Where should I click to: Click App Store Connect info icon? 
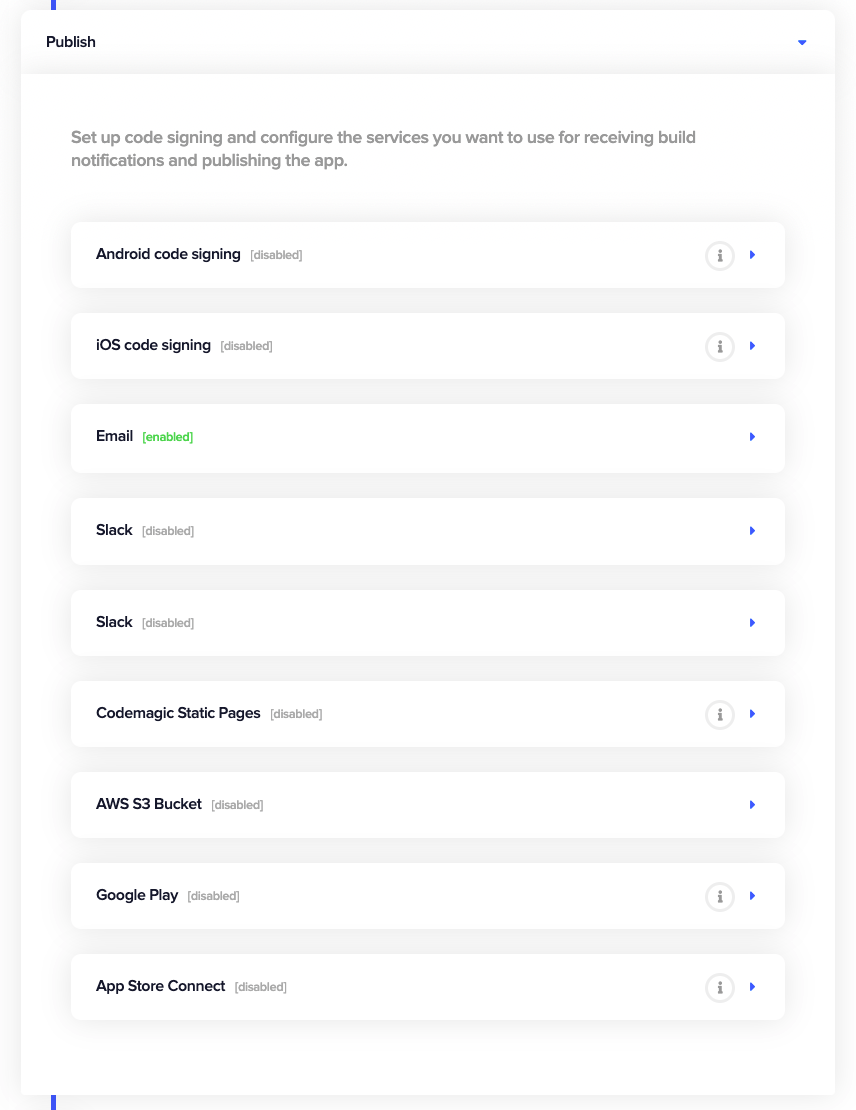click(719, 988)
